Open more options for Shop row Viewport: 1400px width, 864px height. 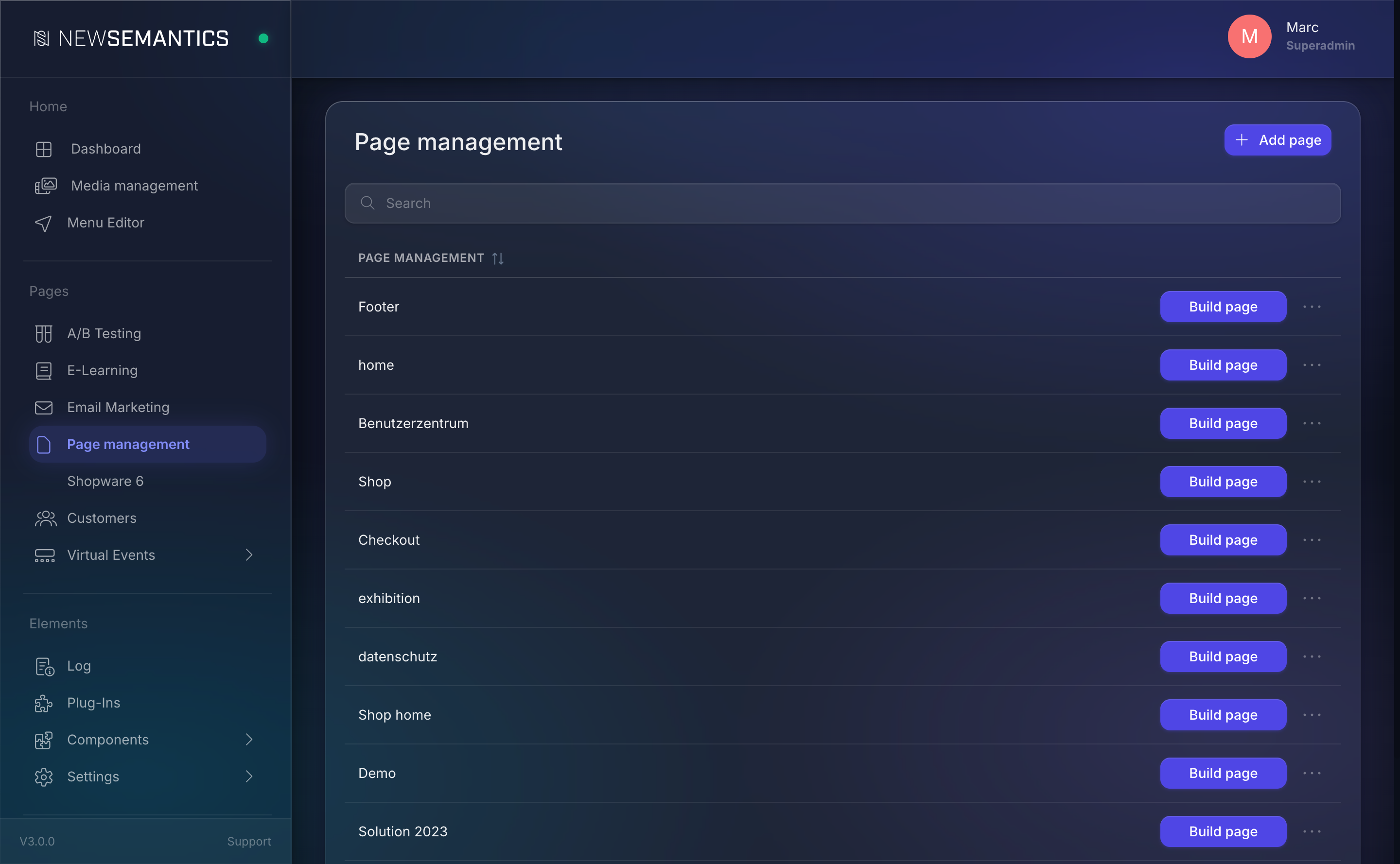(1312, 482)
